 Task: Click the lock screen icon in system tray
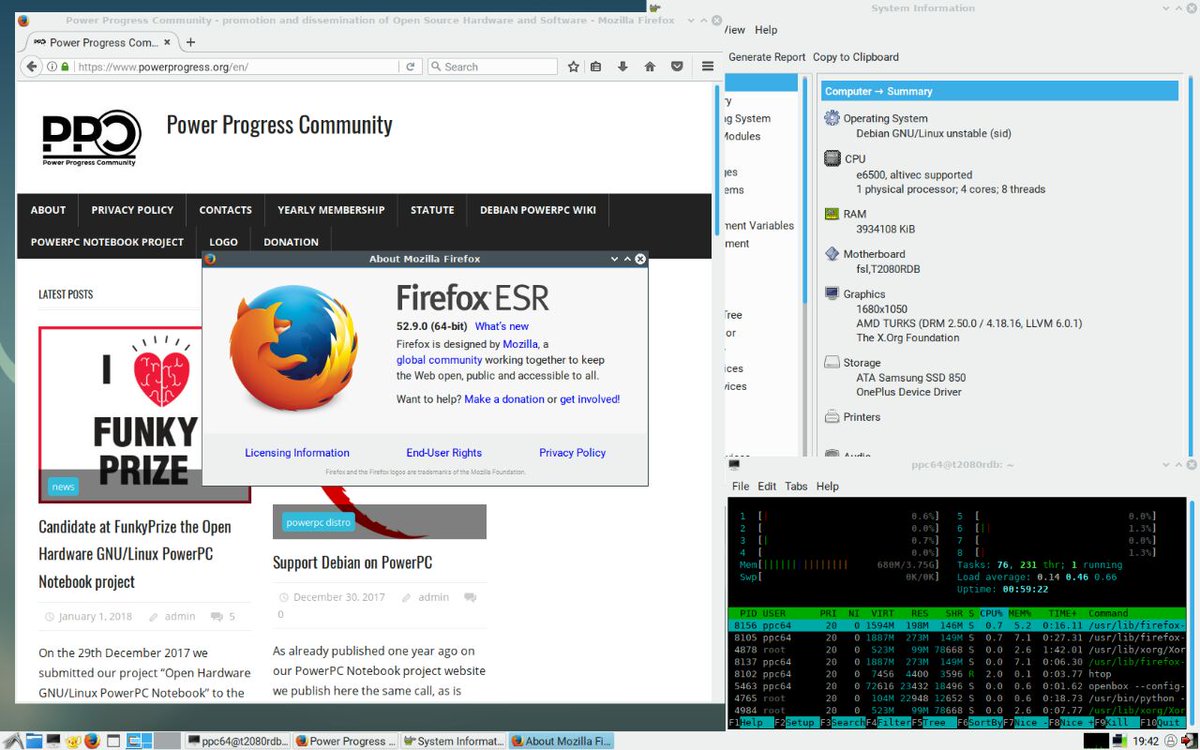(1170, 741)
